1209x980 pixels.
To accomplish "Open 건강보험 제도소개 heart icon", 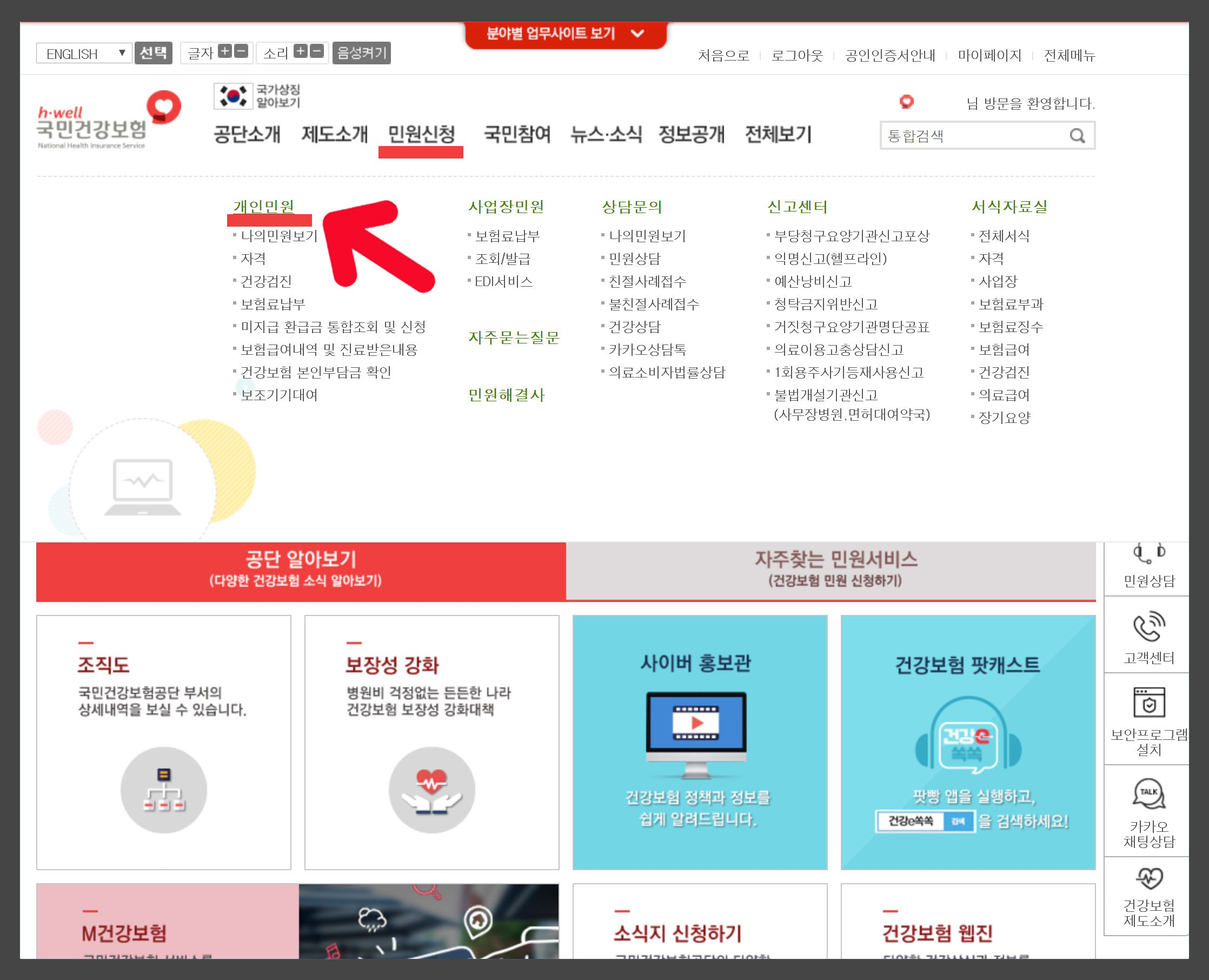I will [1149, 878].
